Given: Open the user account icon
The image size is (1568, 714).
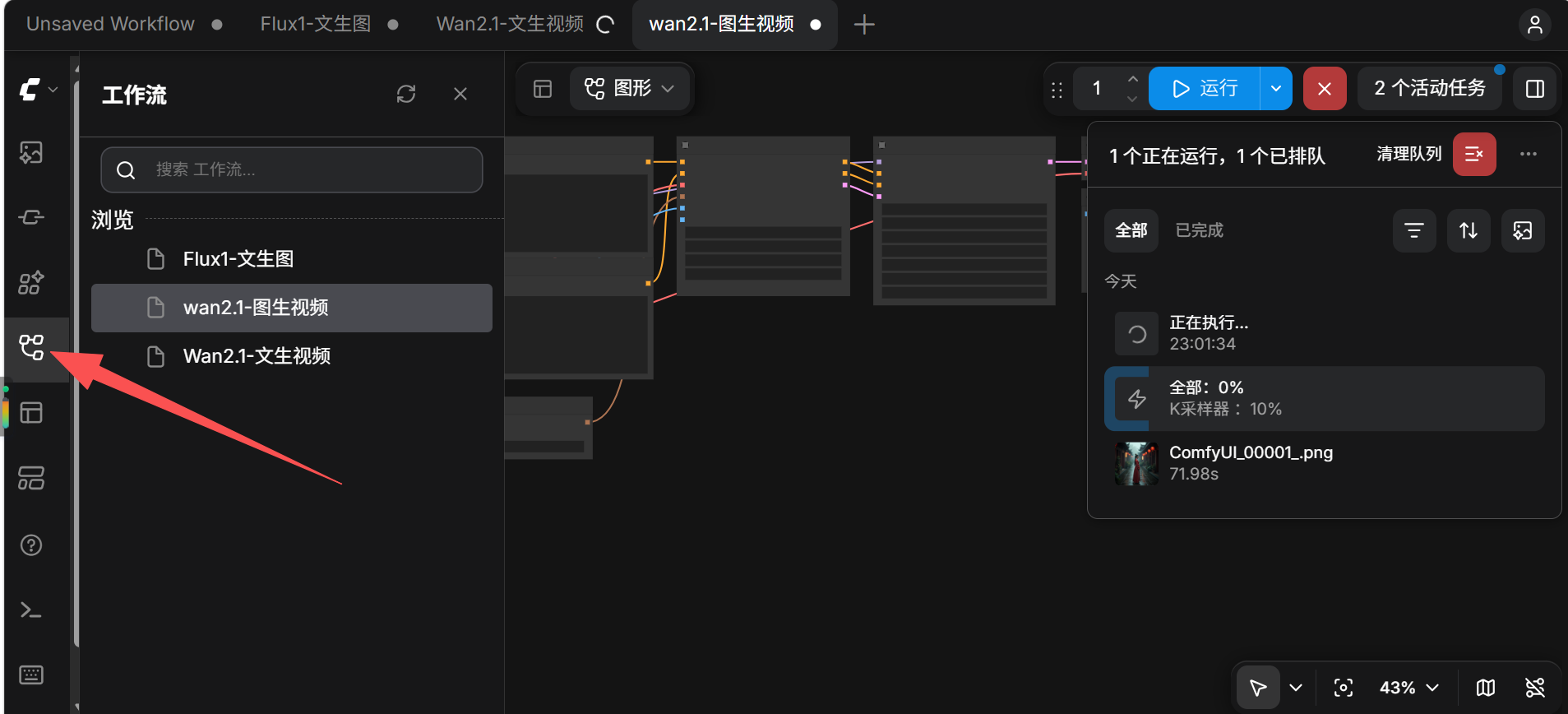Looking at the screenshot, I should [x=1534, y=25].
